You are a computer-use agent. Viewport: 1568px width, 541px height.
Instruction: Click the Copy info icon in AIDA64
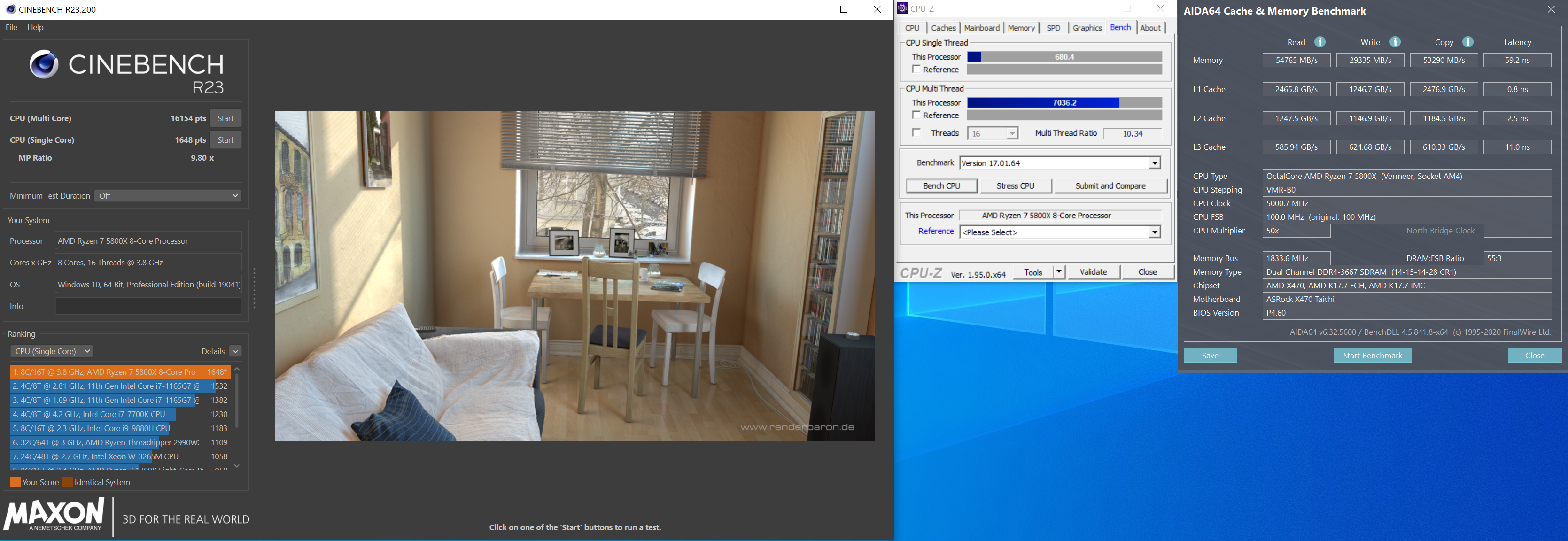click(x=1467, y=42)
